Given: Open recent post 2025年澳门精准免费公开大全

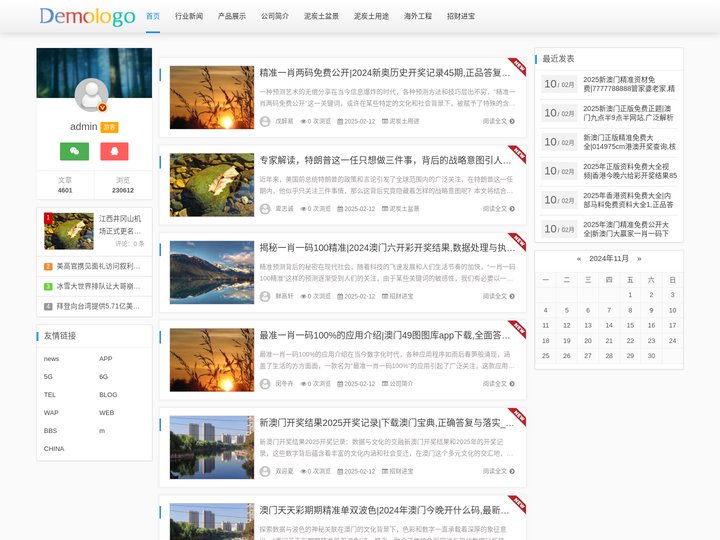Looking at the screenshot, I should [x=626, y=229].
